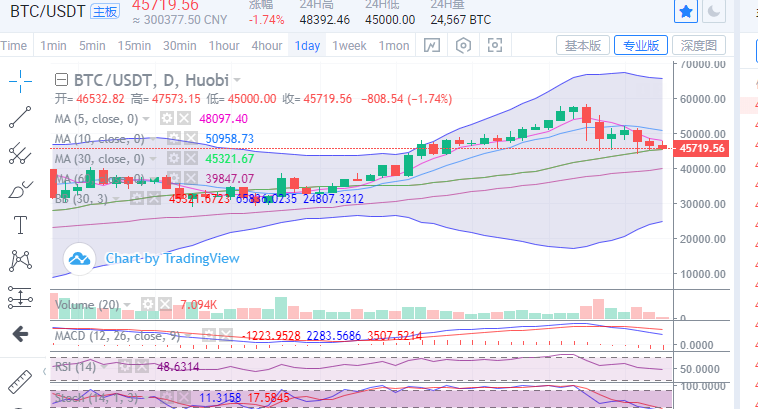Expand Volume (20) dropdown arrow
Screen dimensions: 758x409
click(128, 305)
